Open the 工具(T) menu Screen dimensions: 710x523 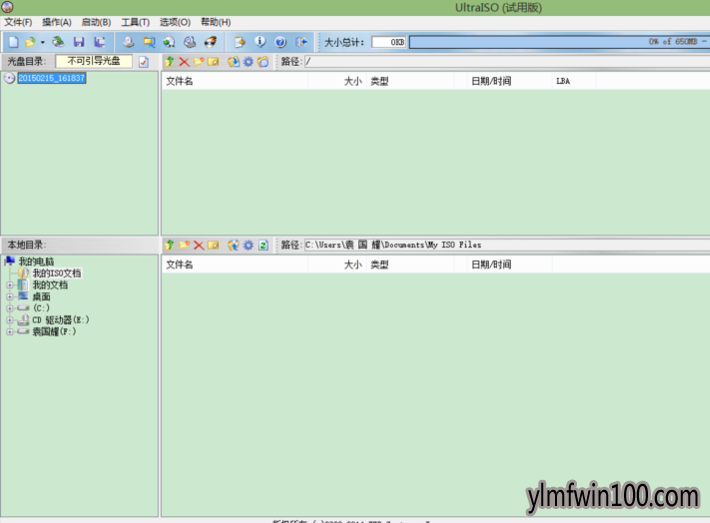(135, 22)
